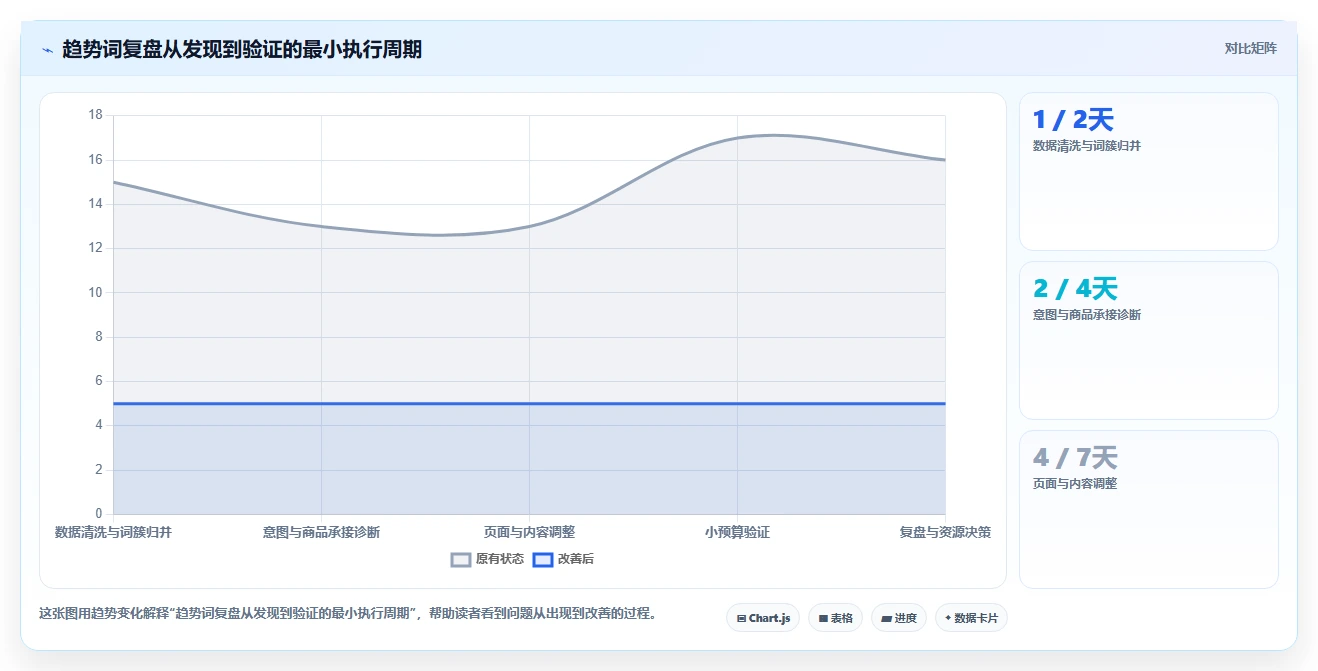Click the chart title 趋势词复盘从发现到验证的最小执行周期

click(242, 49)
